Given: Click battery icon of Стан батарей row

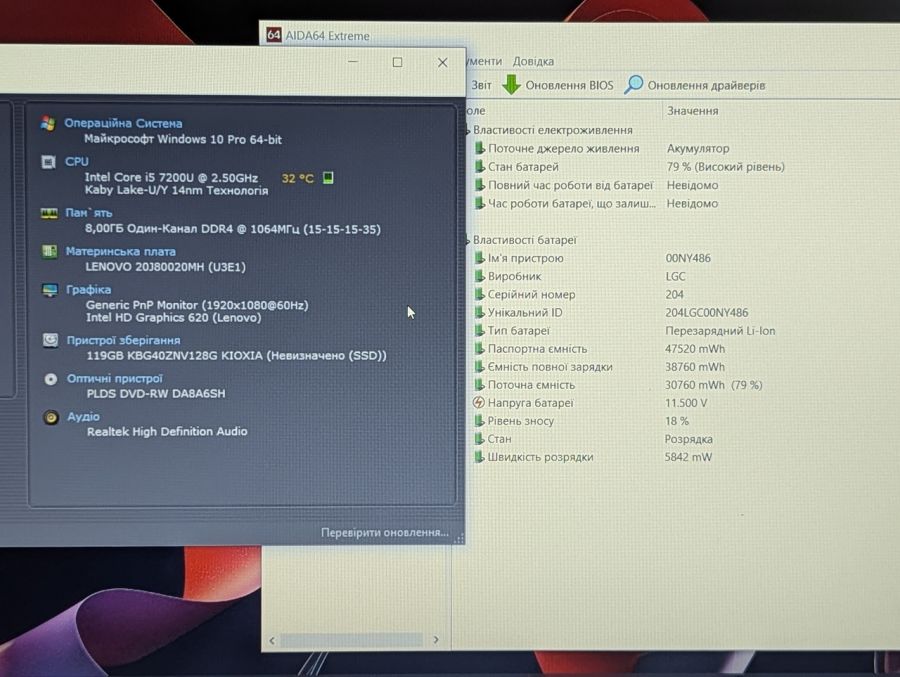Looking at the screenshot, I should tap(479, 167).
